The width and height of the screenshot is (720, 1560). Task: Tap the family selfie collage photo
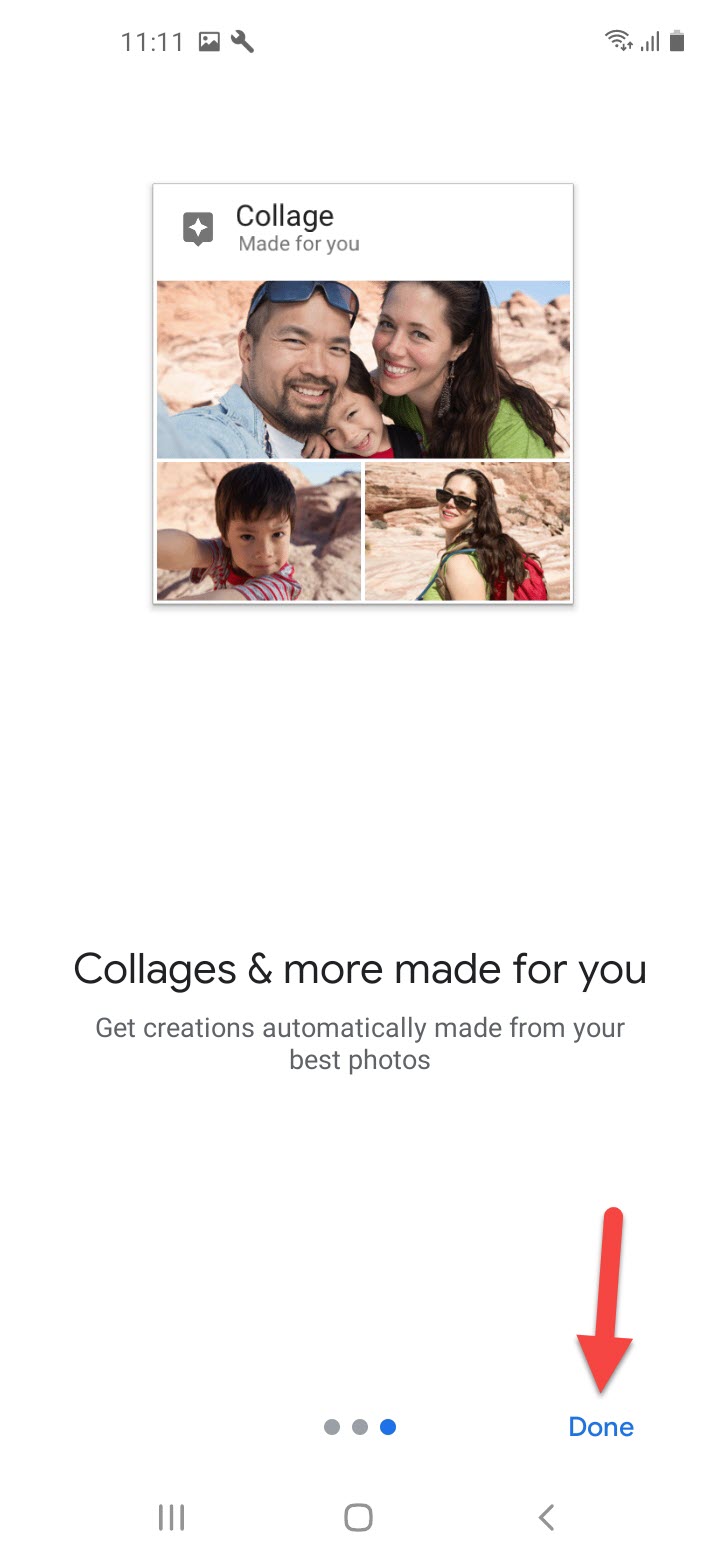pos(363,369)
